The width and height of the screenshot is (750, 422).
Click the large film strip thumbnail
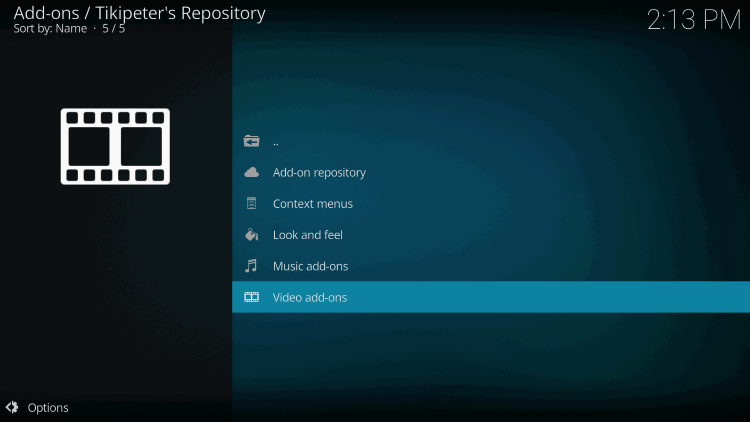click(x=115, y=146)
